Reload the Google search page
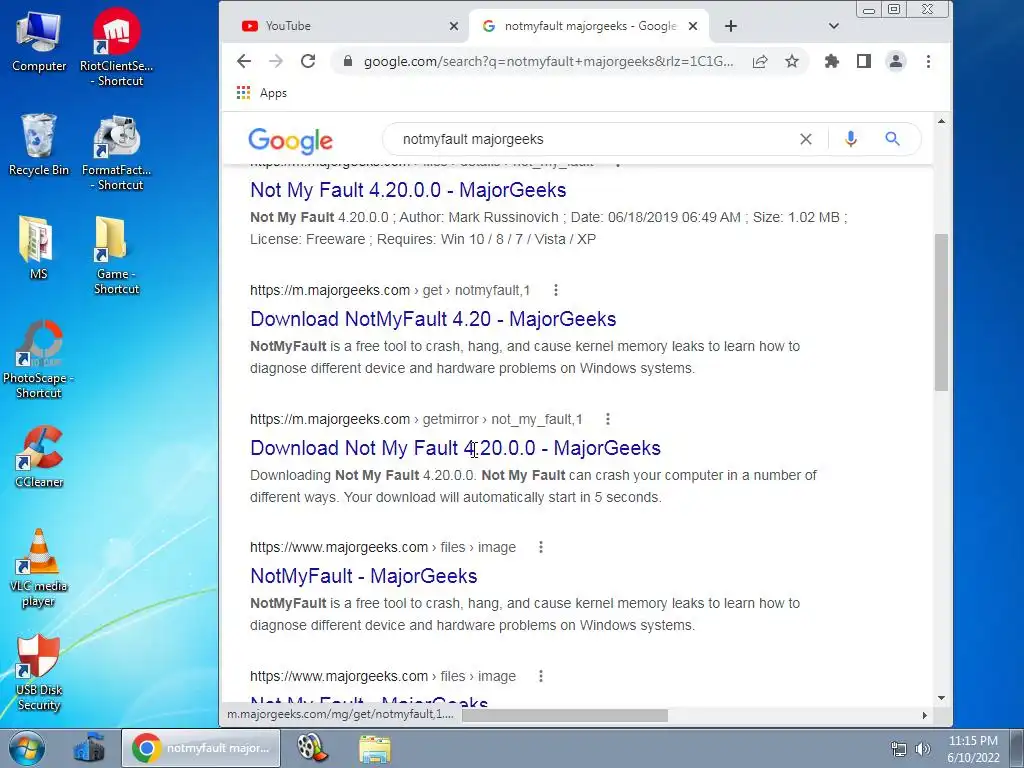Screen dimensions: 1024x768 pos(308,61)
